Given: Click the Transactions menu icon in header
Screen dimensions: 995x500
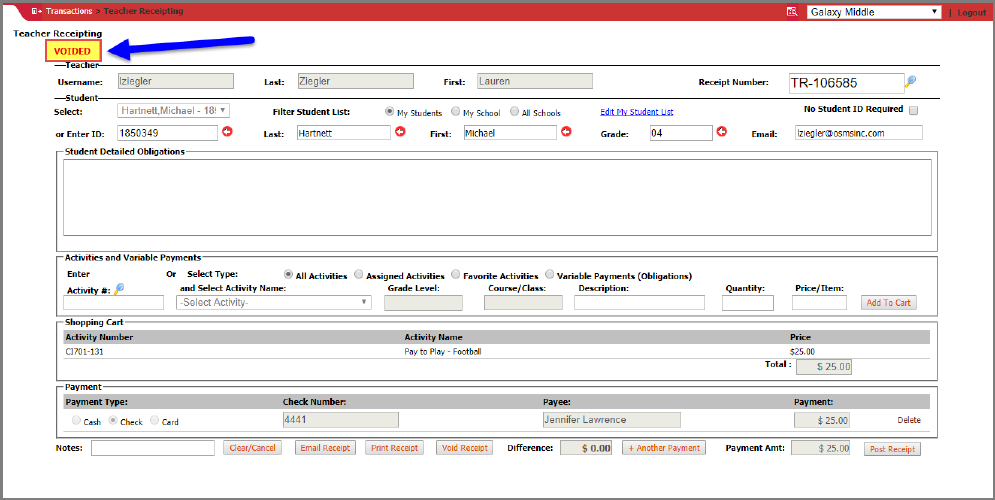Looking at the screenshot, I should coord(37,11).
